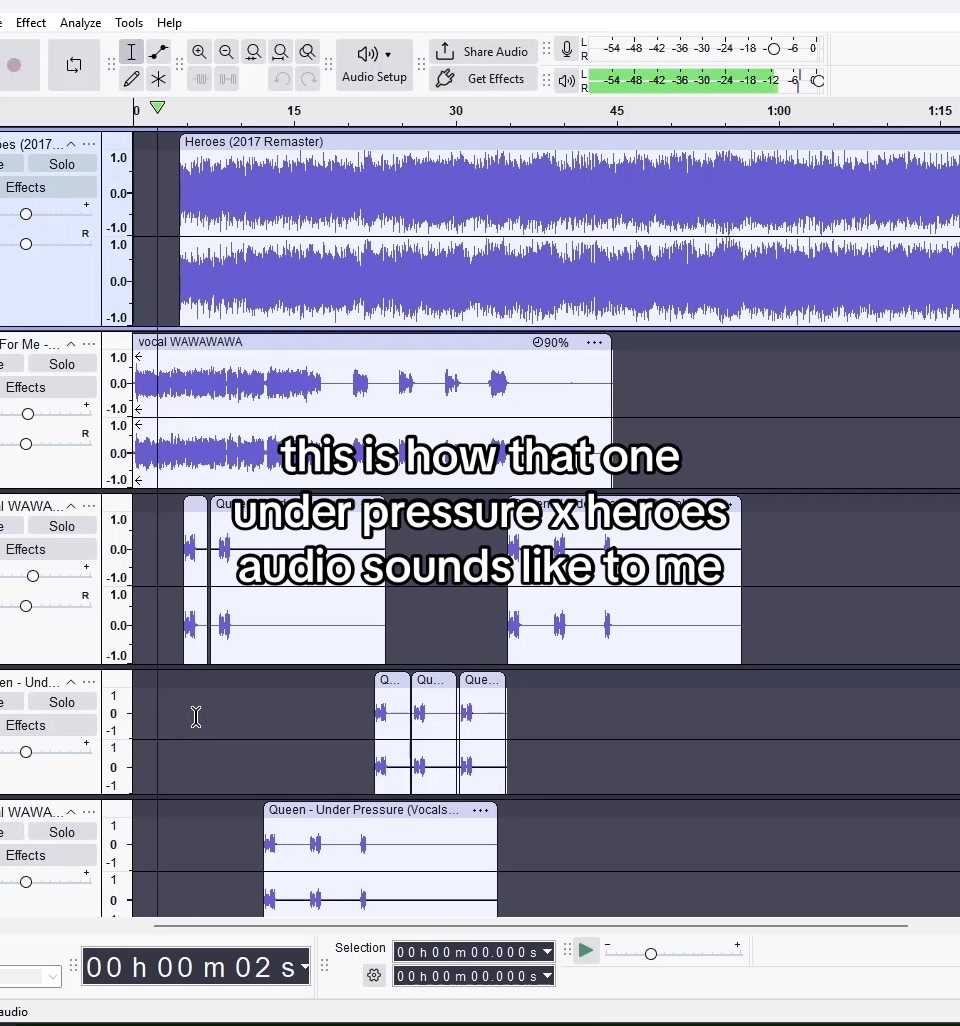Screen dimensions: 960x1026
Task: Open Audio Setup dropdown
Action: (374, 64)
